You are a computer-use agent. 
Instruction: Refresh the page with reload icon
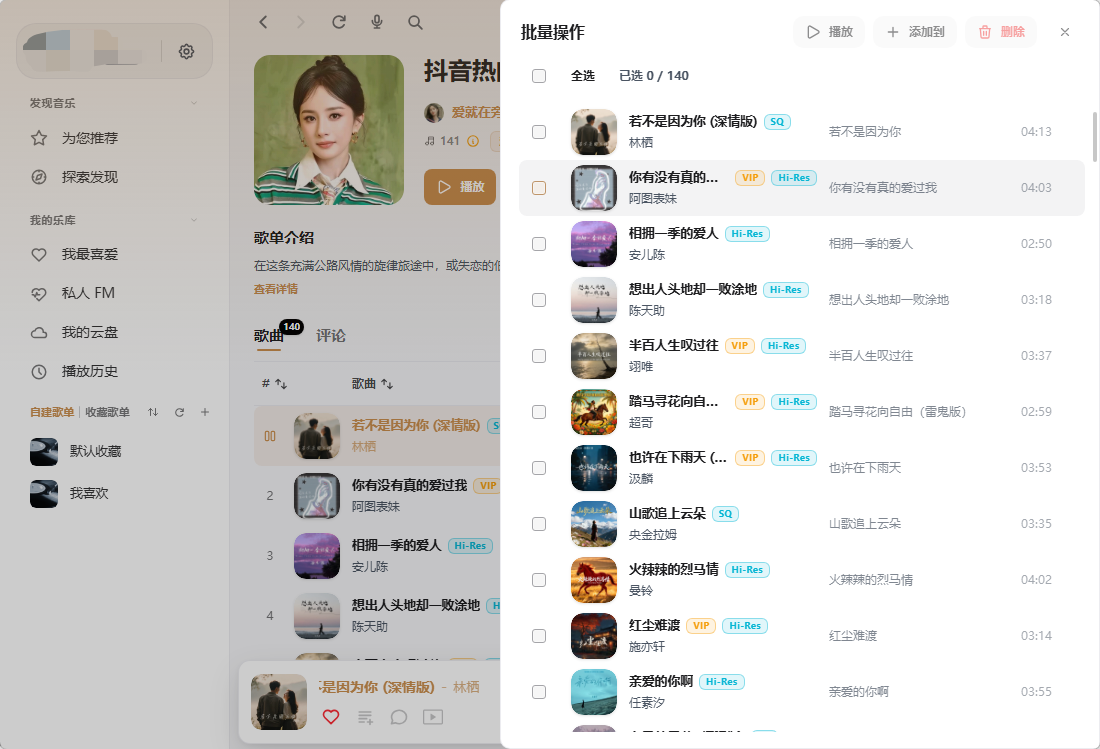[339, 22]
